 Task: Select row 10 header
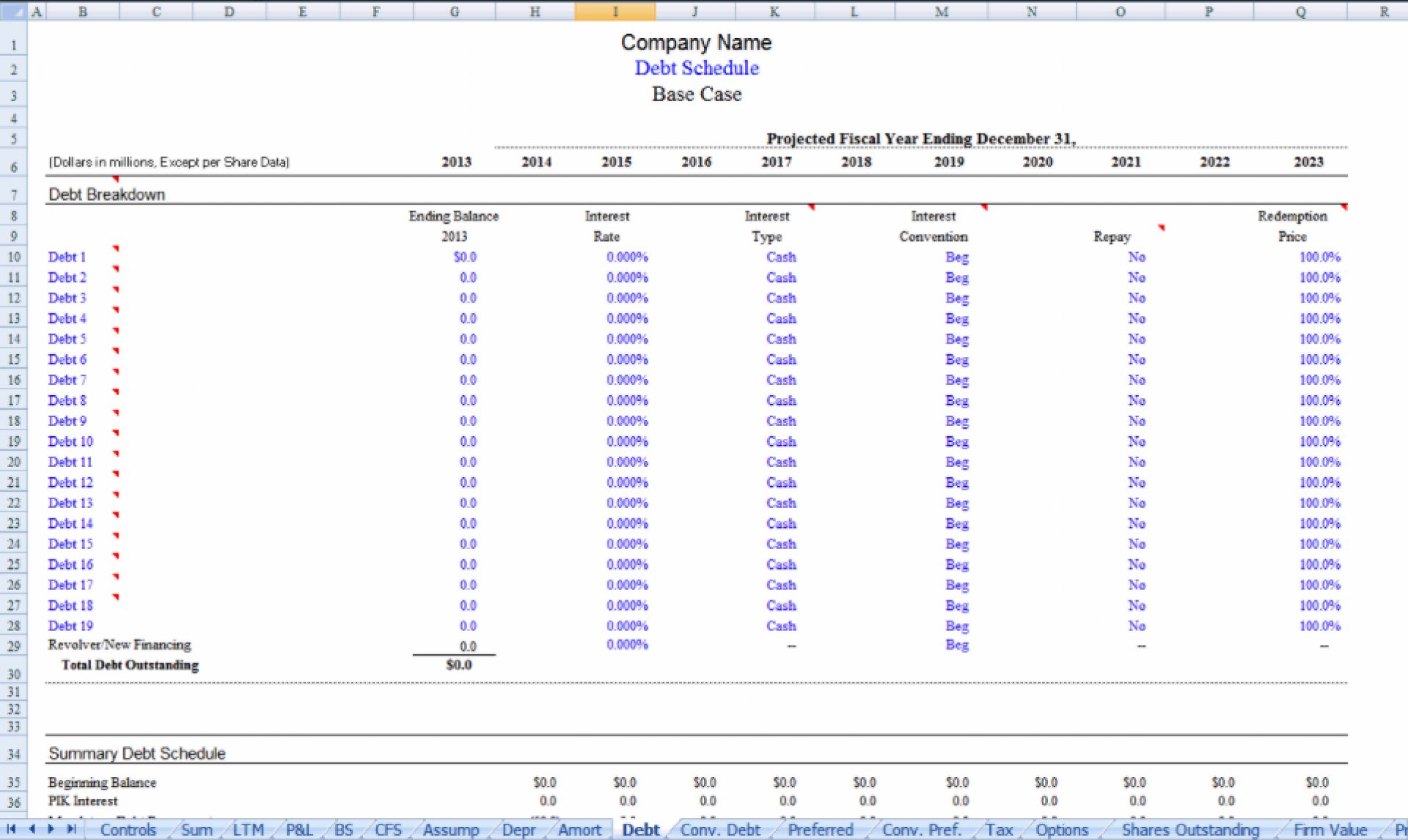tap(13, 257)
